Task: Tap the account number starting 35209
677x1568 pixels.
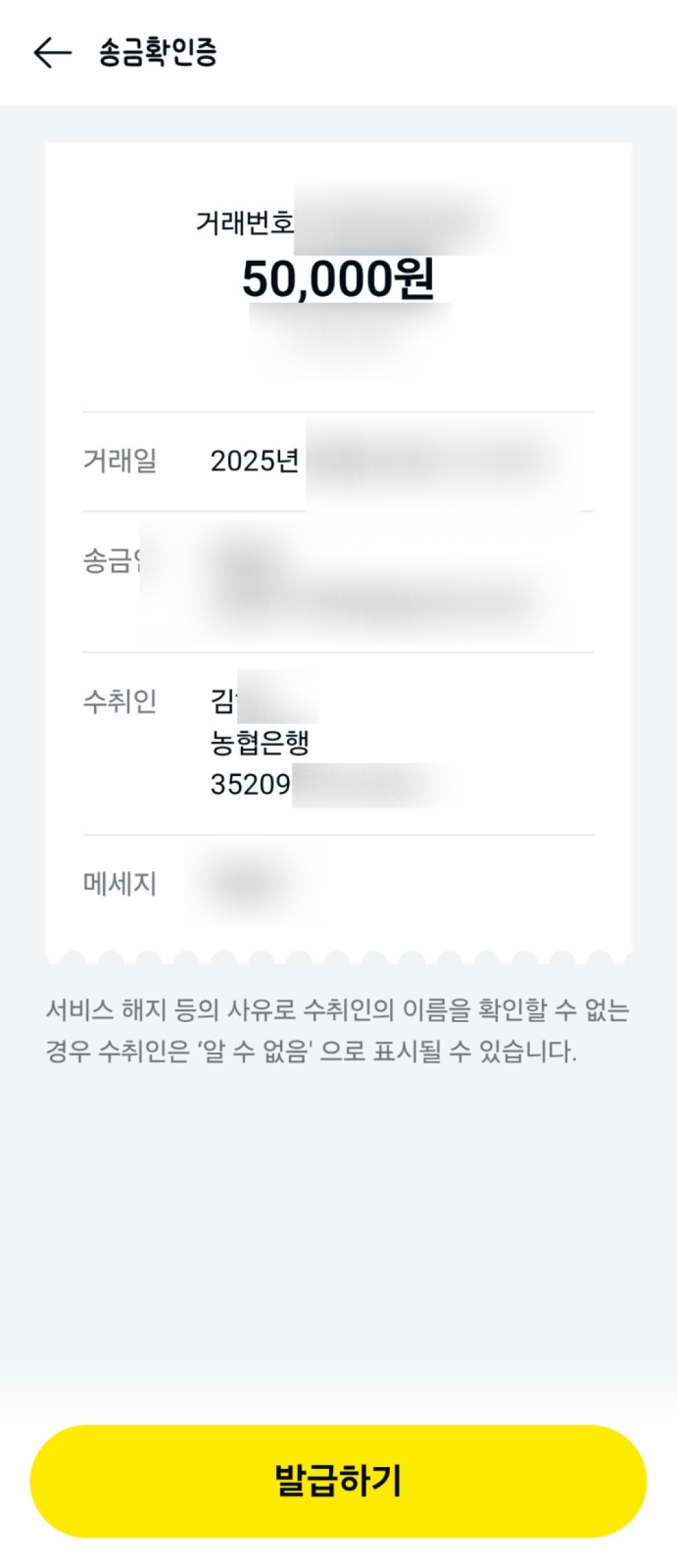Action: coord(330,784)
